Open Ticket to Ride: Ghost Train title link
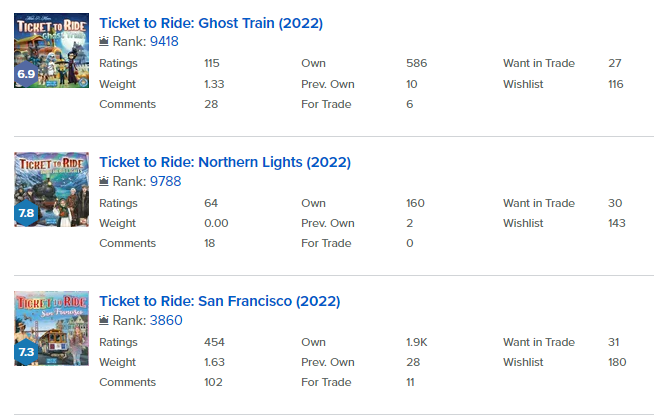Viewport: 654px width, 415px height. pyautogui.click(x=211, y=23)
